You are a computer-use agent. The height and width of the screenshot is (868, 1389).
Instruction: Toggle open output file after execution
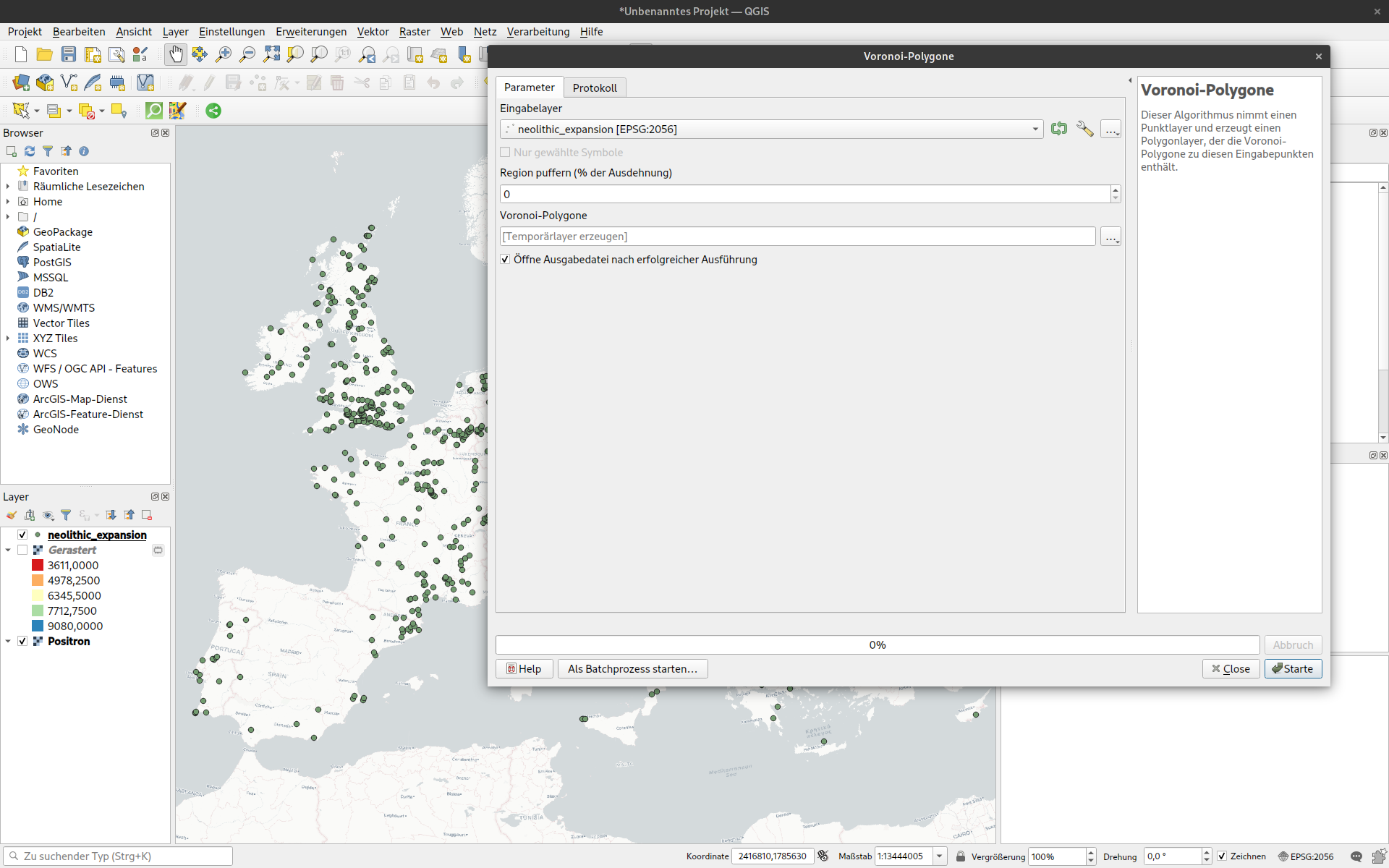505,260
